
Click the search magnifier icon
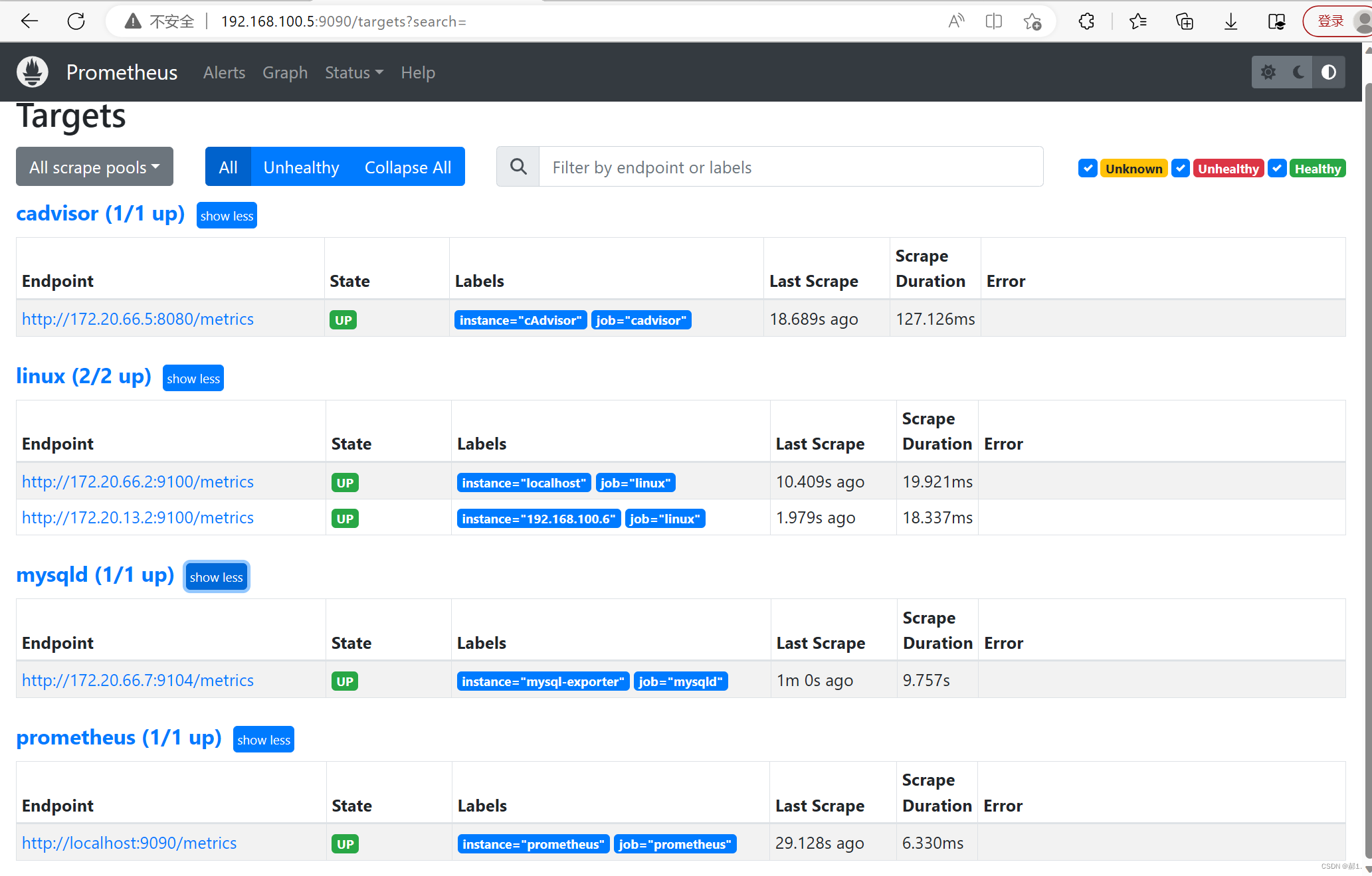tap(518, 167)
